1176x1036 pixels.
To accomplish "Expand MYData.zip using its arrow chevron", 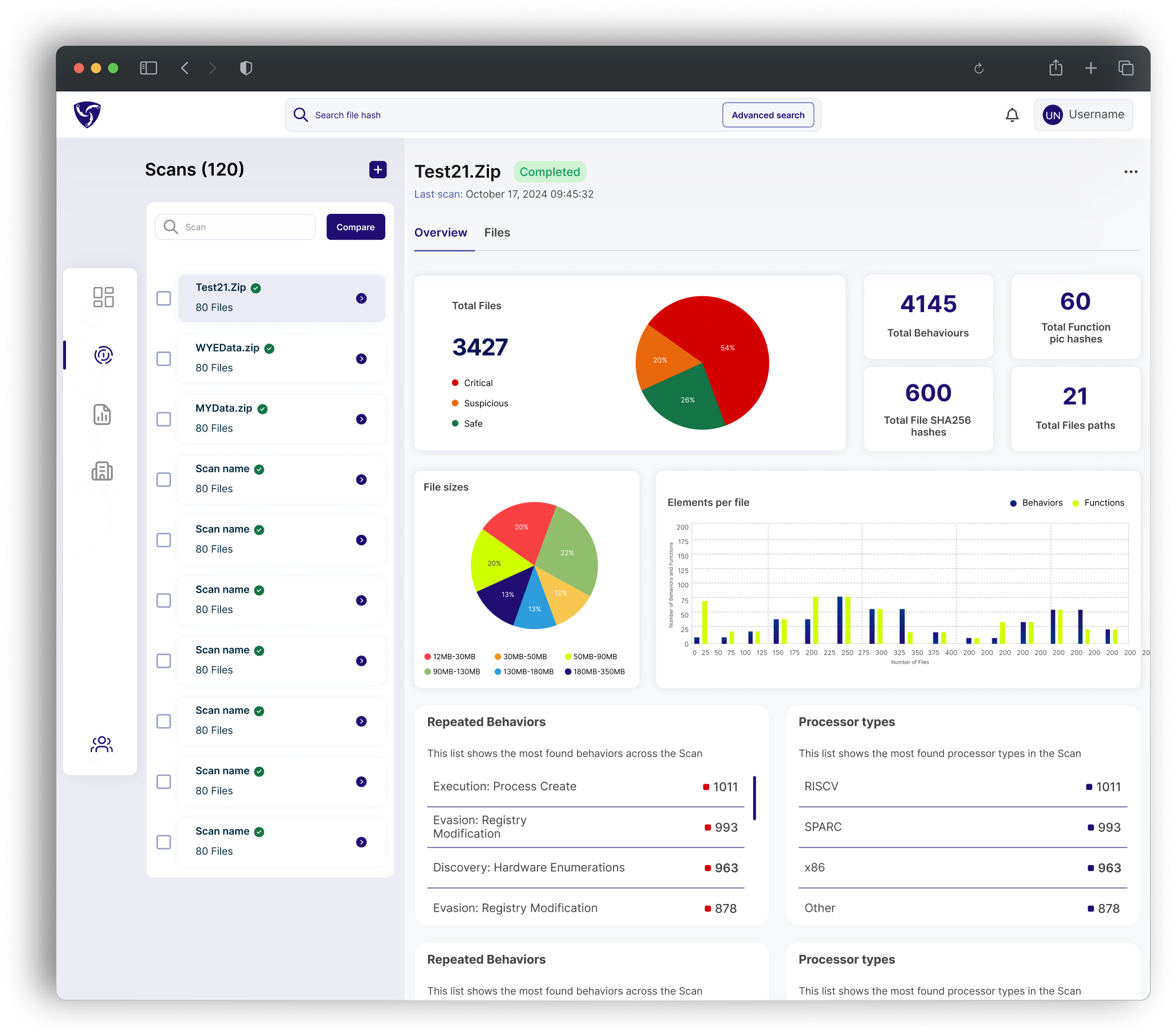I will pos(362,419).
